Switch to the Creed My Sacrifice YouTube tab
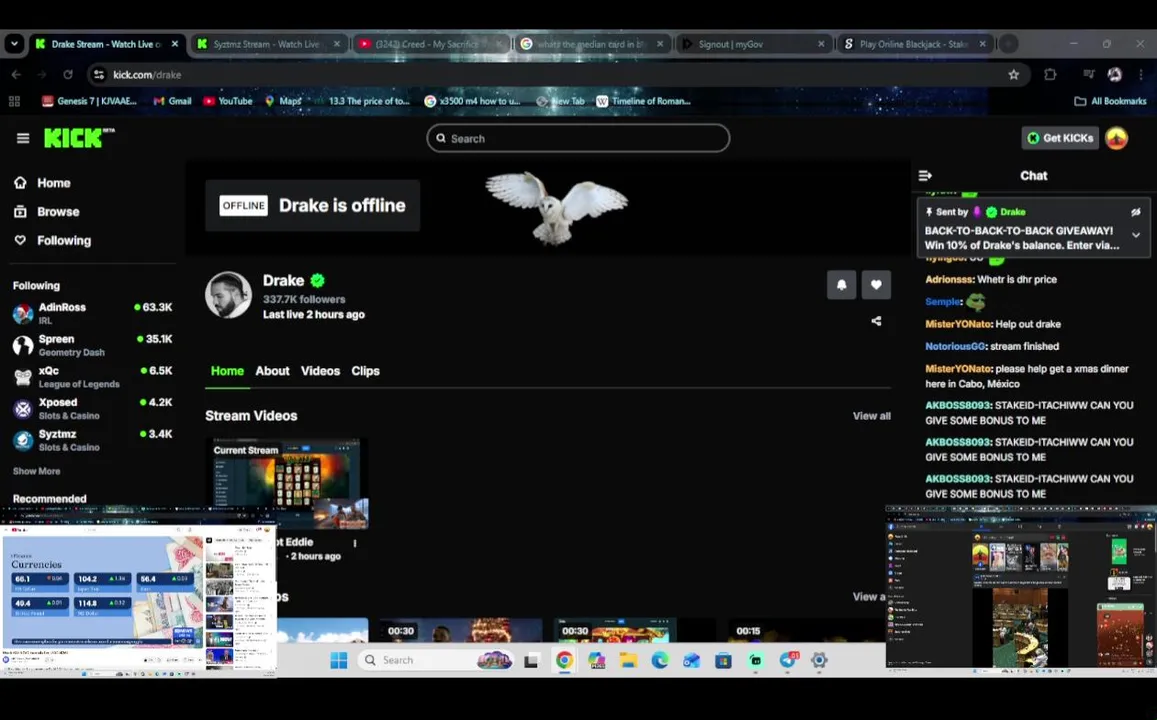Viewport: 1157px width, 720px height. click(430, 44)
